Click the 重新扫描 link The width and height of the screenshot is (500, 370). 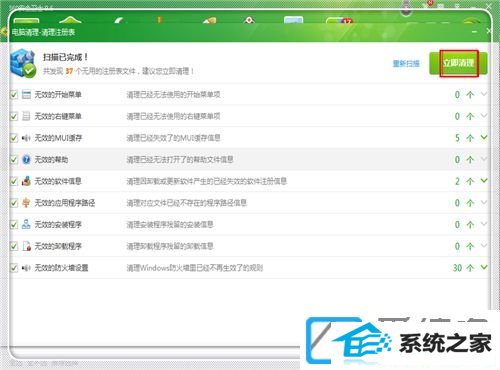click(406, 63)
